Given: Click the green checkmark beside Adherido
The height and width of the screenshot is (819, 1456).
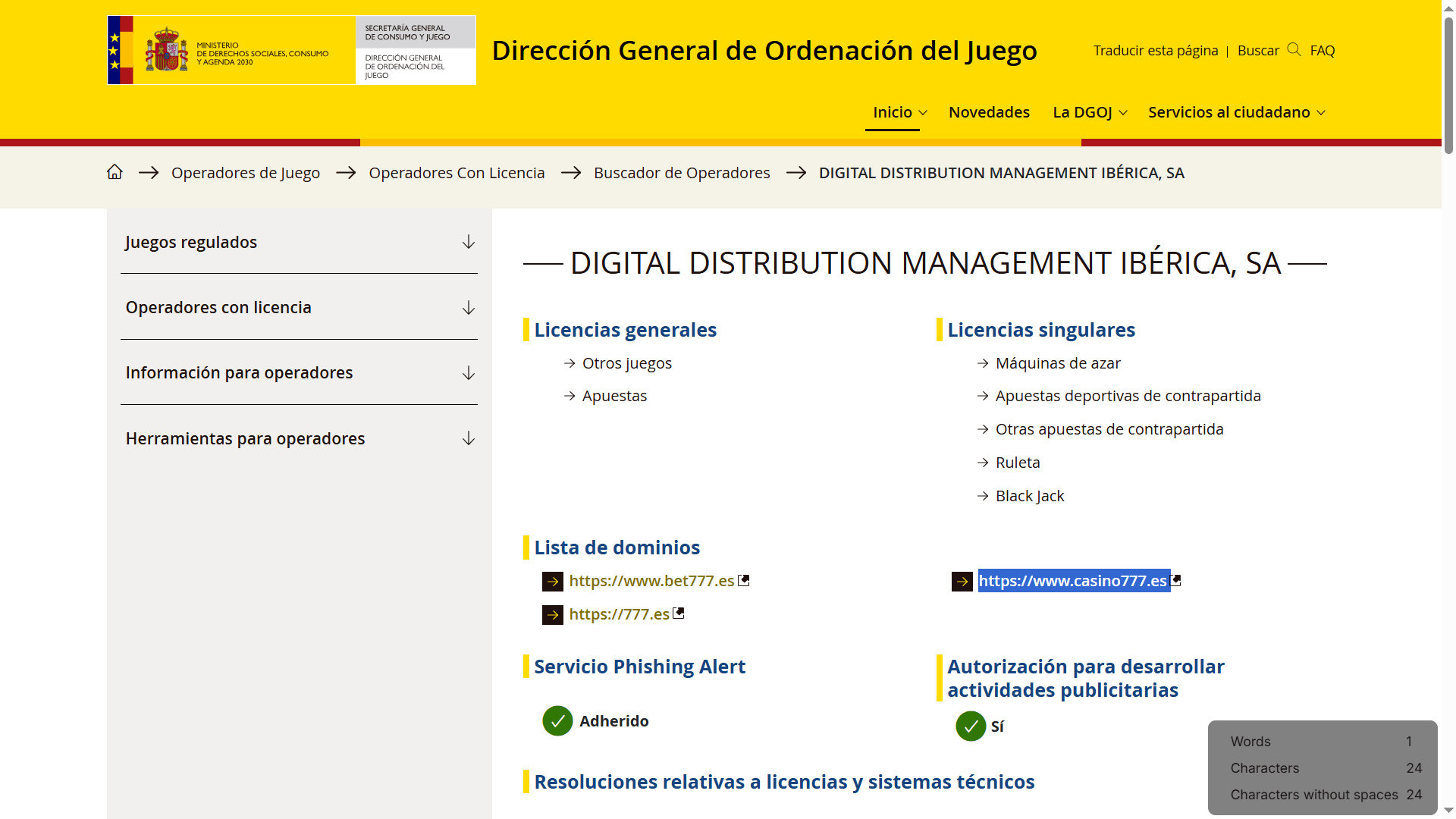Looking at the screenshot, I should pyautogui.click(x=557, y=720).
